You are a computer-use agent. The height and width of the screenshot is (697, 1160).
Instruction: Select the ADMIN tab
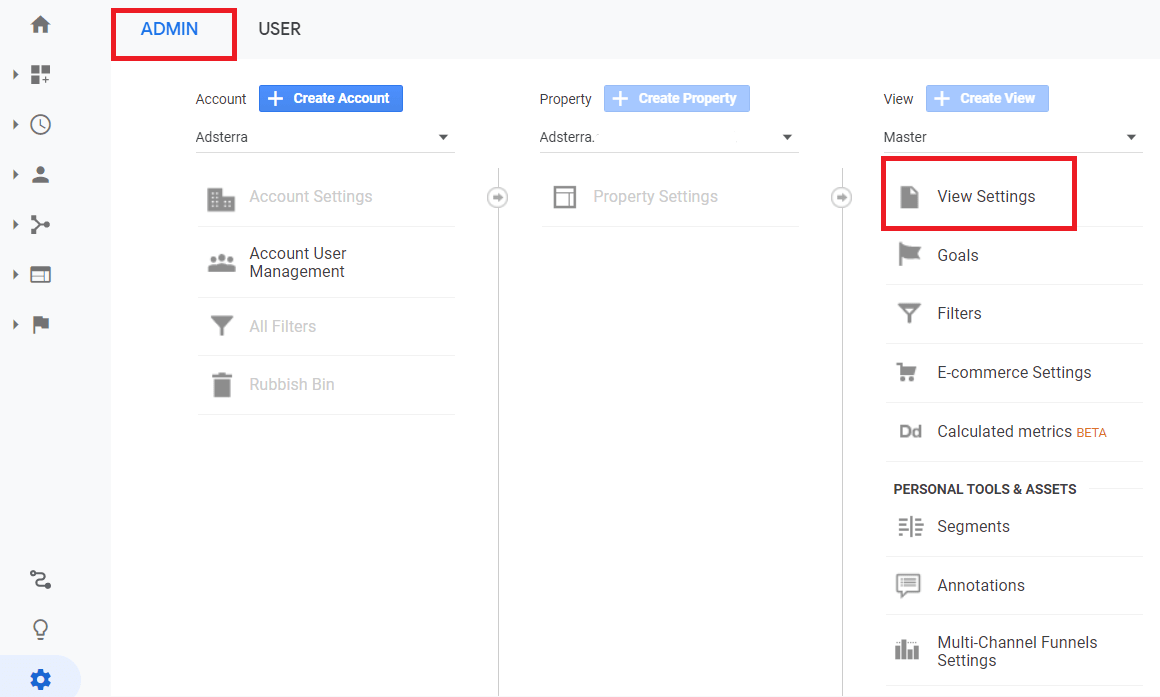[x=172, y=28]
